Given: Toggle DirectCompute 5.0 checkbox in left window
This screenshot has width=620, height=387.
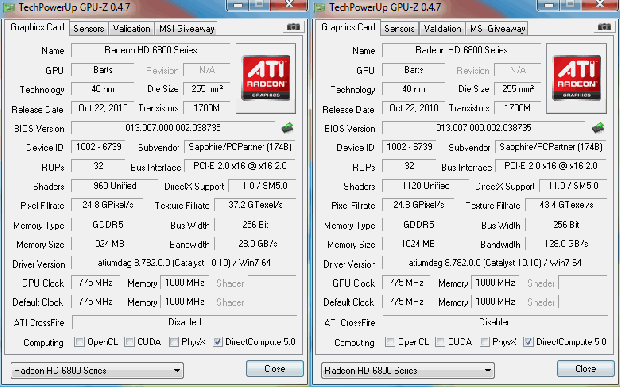Looking at the screenshot, I should tap(217, 342).
